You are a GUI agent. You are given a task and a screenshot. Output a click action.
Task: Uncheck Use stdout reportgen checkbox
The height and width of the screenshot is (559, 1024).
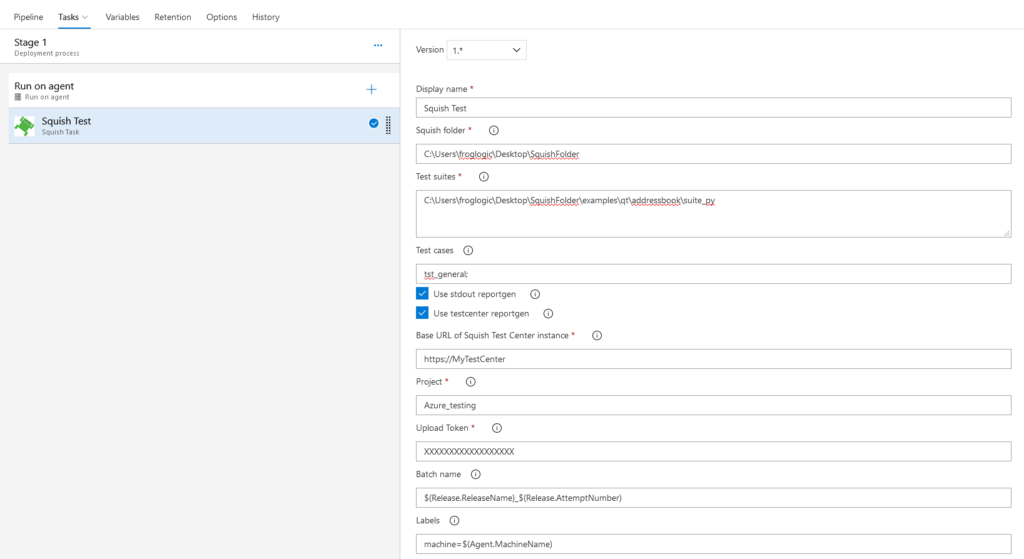422,294
